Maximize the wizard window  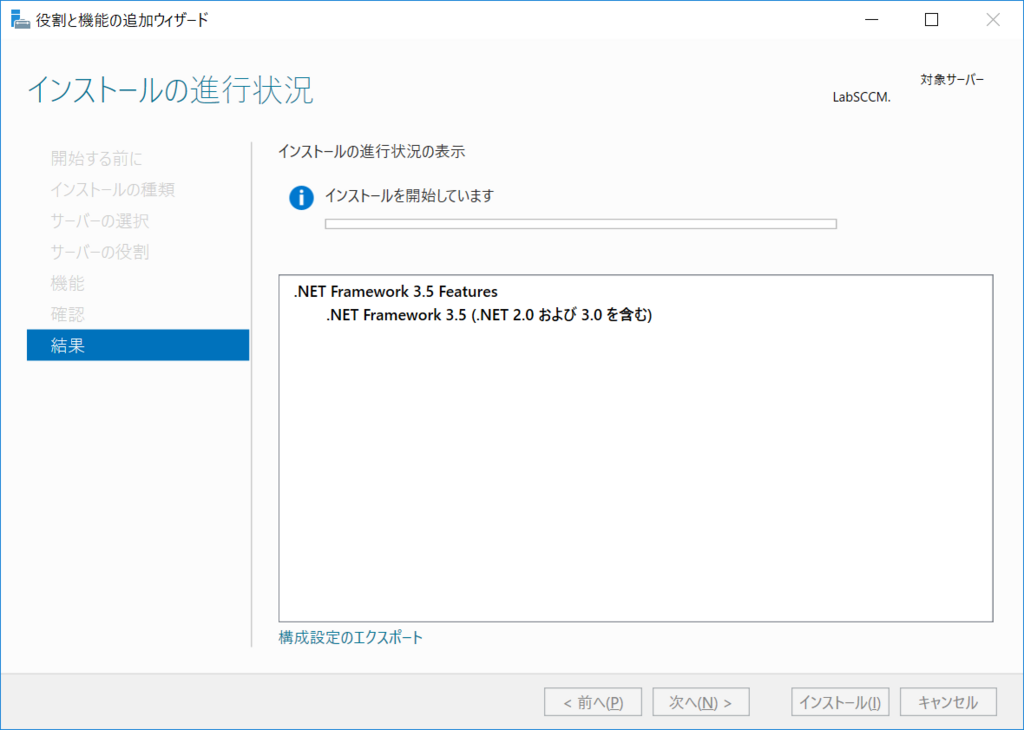click(x=931, y=20)
